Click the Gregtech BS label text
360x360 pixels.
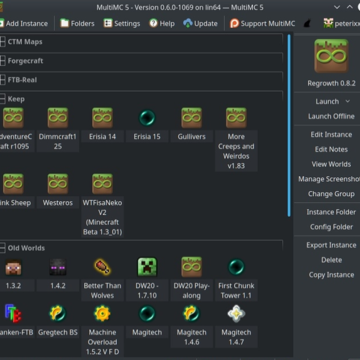point(58,332)
